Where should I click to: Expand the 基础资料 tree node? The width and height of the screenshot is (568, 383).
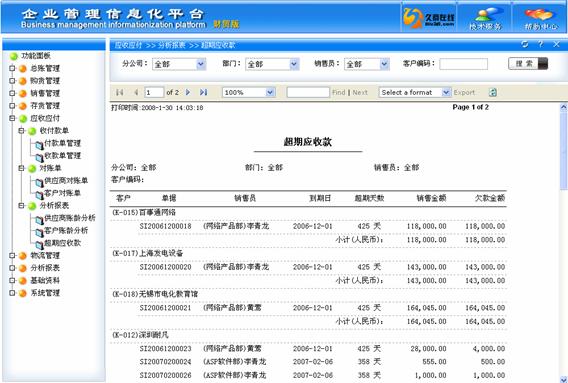click(12, 280)
